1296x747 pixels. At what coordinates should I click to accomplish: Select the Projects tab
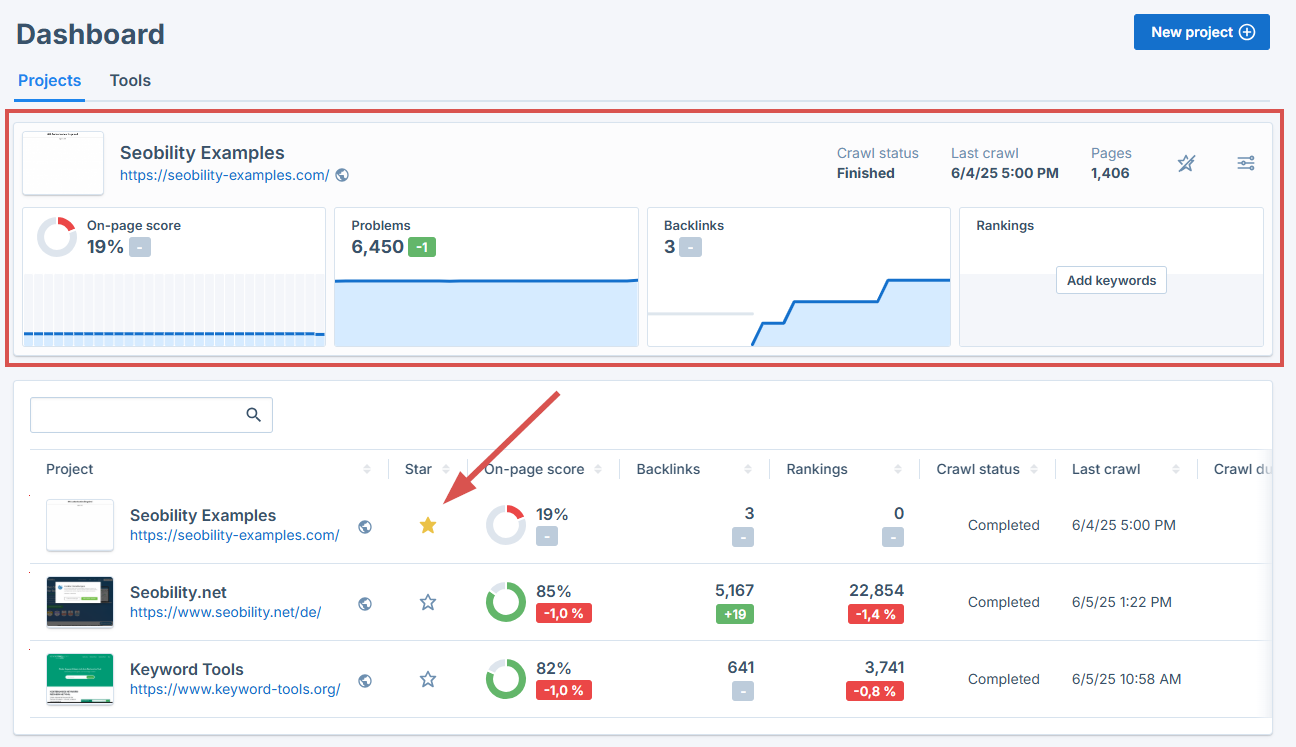tap(50, 81)
